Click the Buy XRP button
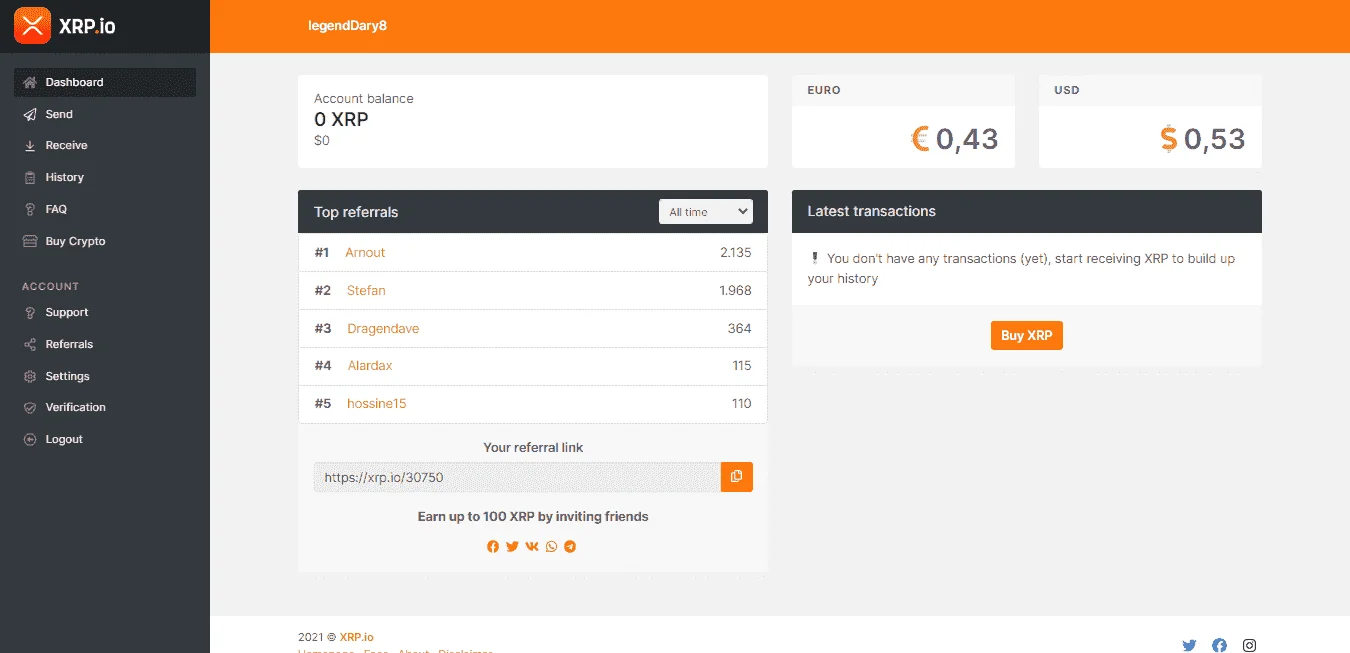Screen dimensions: 1350x653 1027,335
